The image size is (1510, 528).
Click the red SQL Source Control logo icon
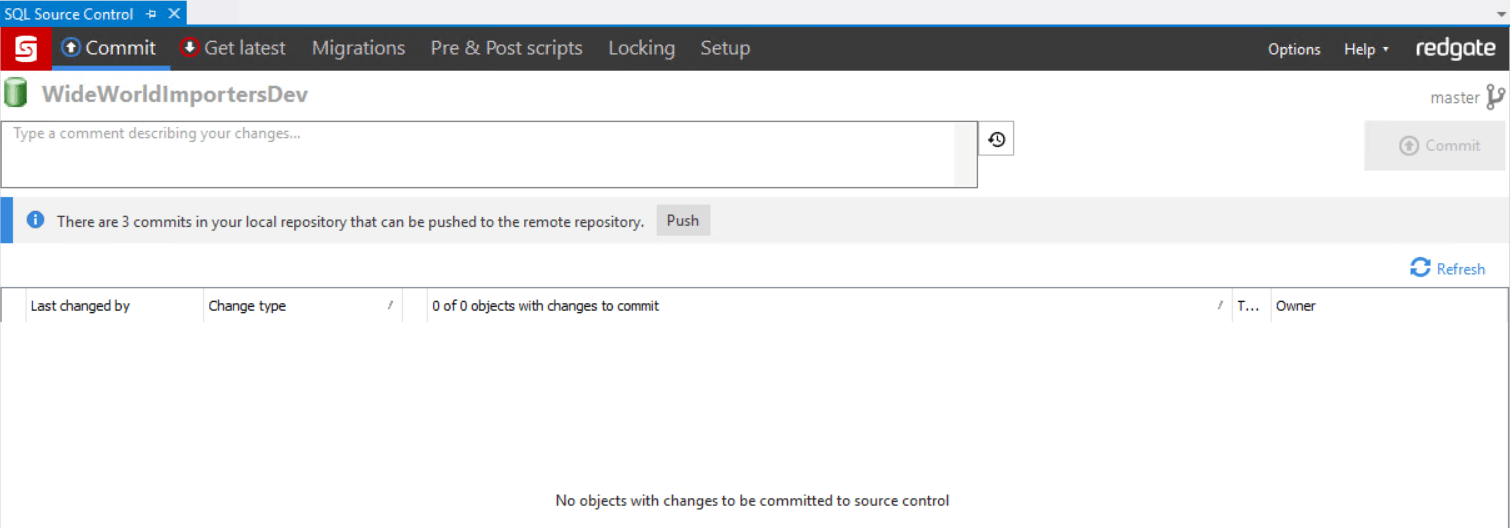pyautogui.click(x=26, y=48)
